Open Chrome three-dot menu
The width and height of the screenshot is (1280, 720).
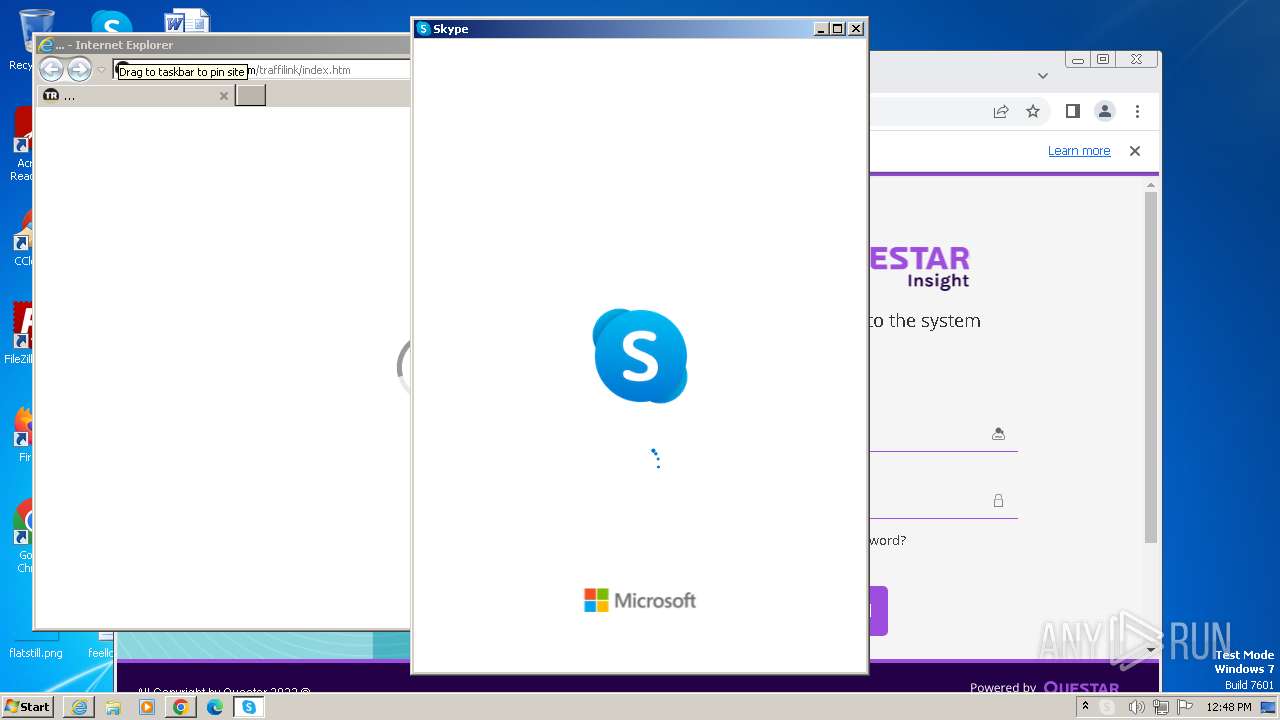pyautogui.click(x=1137, y=111)
